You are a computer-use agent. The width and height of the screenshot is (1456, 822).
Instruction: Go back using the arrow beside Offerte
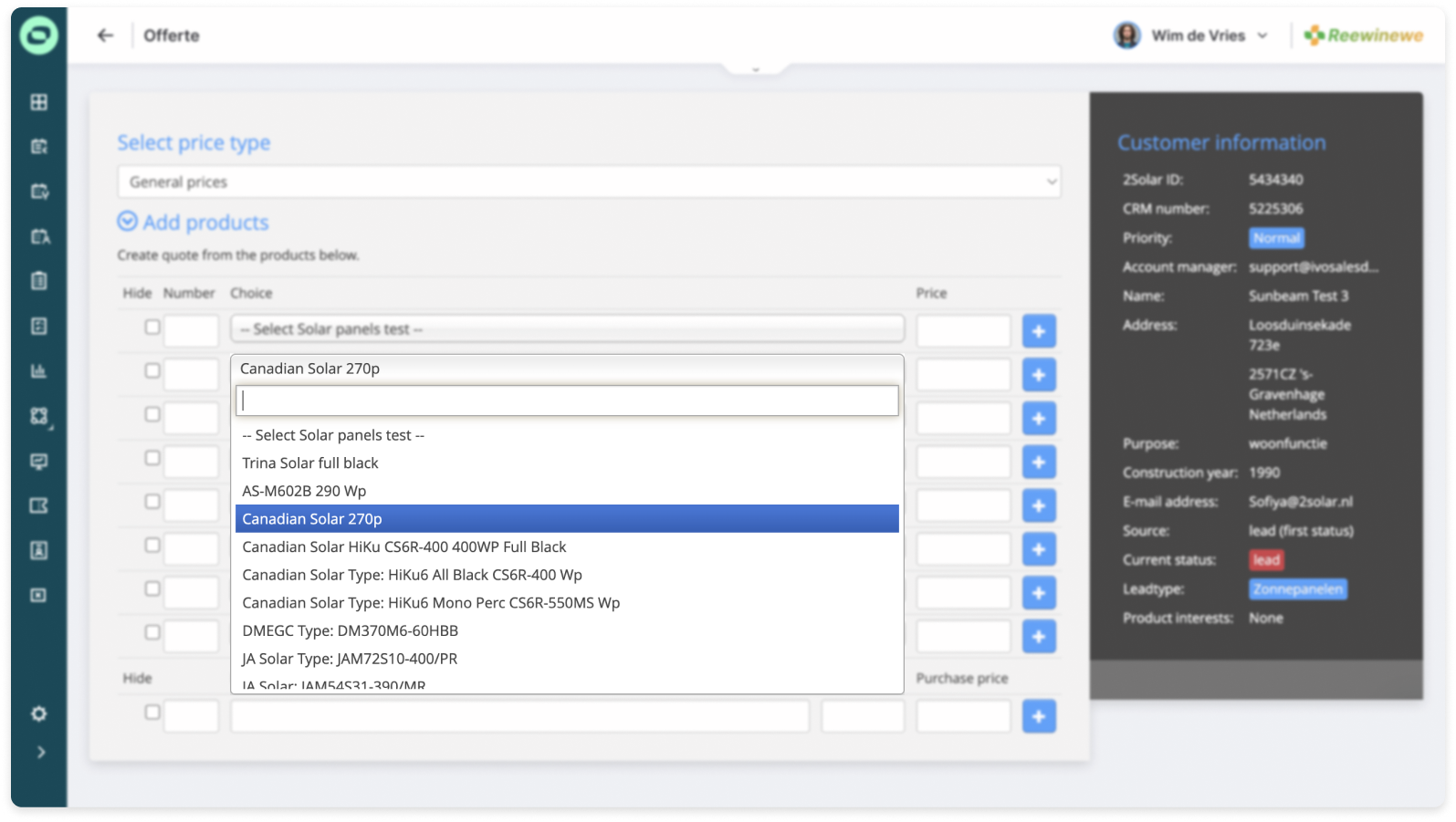pos(106,36)
